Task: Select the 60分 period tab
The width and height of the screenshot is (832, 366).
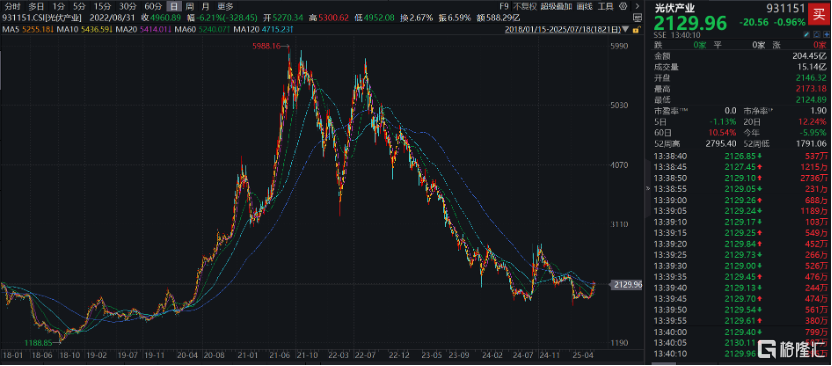Action: [x=153, y=6]
